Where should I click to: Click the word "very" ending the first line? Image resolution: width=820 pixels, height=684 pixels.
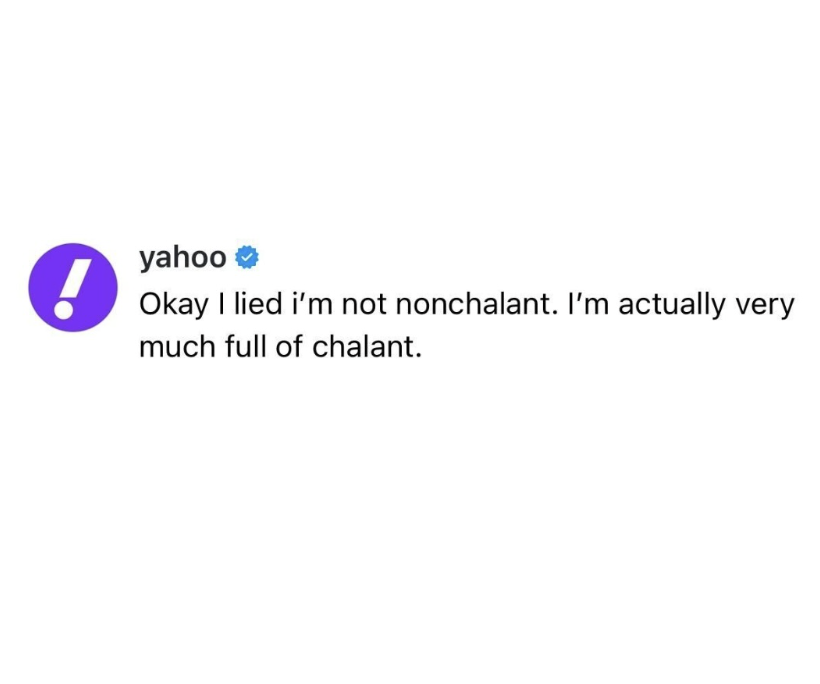(765, 306)
